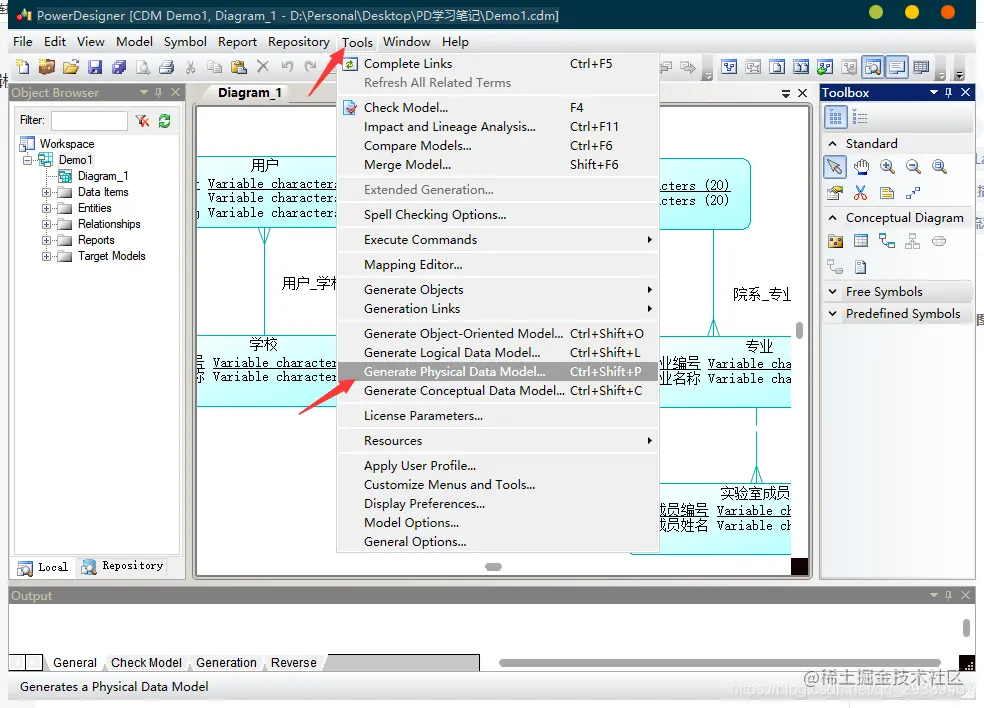Toggle the Object Browser toolbar button
The image size is (984, 708).
coord(873,67)
